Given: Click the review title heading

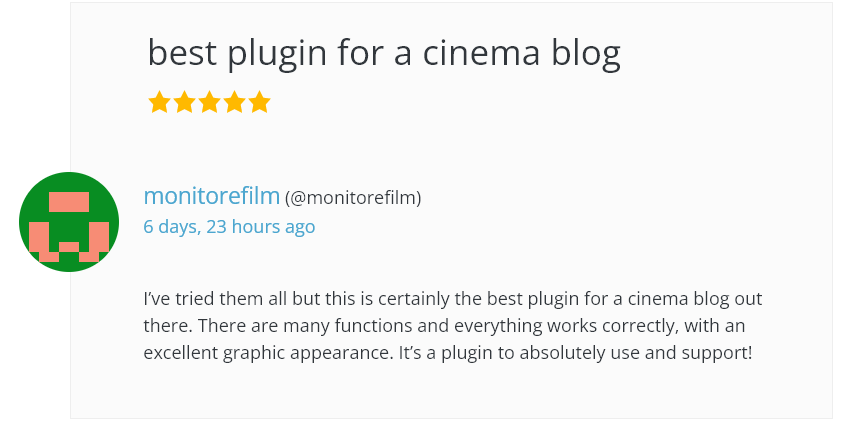Looking at the screenshot, I should tap(384, 53).
